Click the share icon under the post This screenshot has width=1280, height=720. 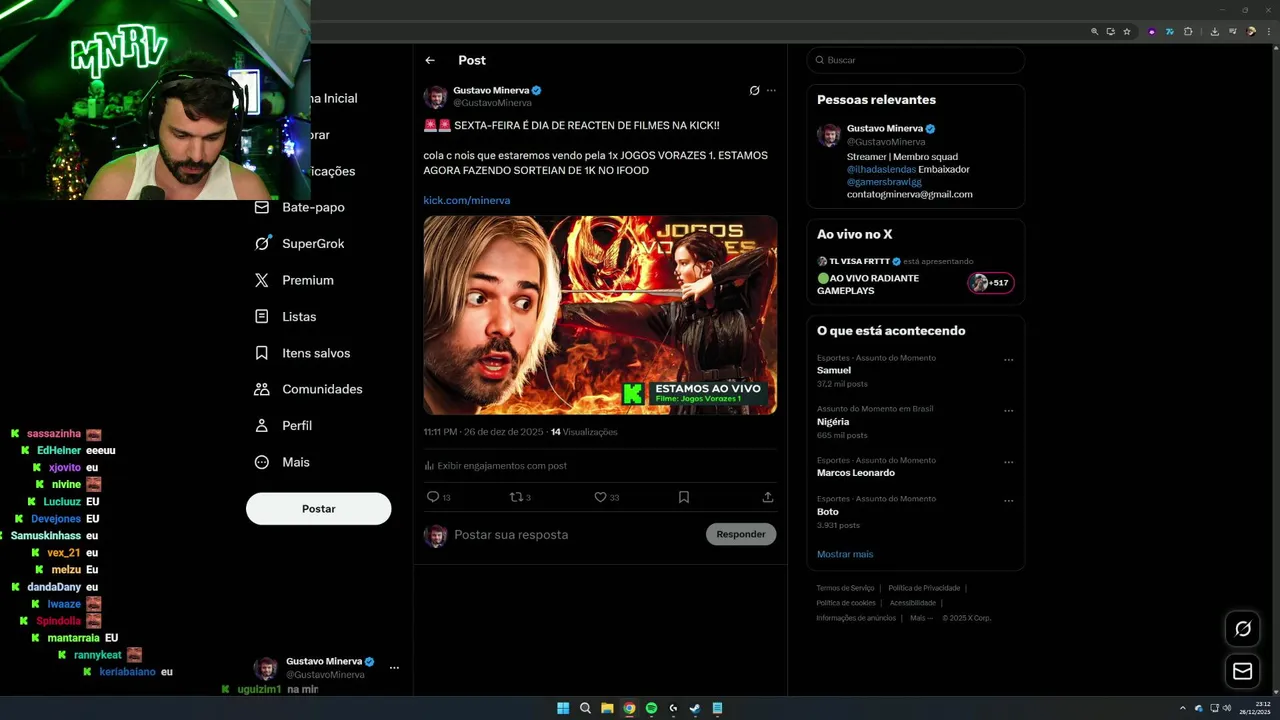768,497
